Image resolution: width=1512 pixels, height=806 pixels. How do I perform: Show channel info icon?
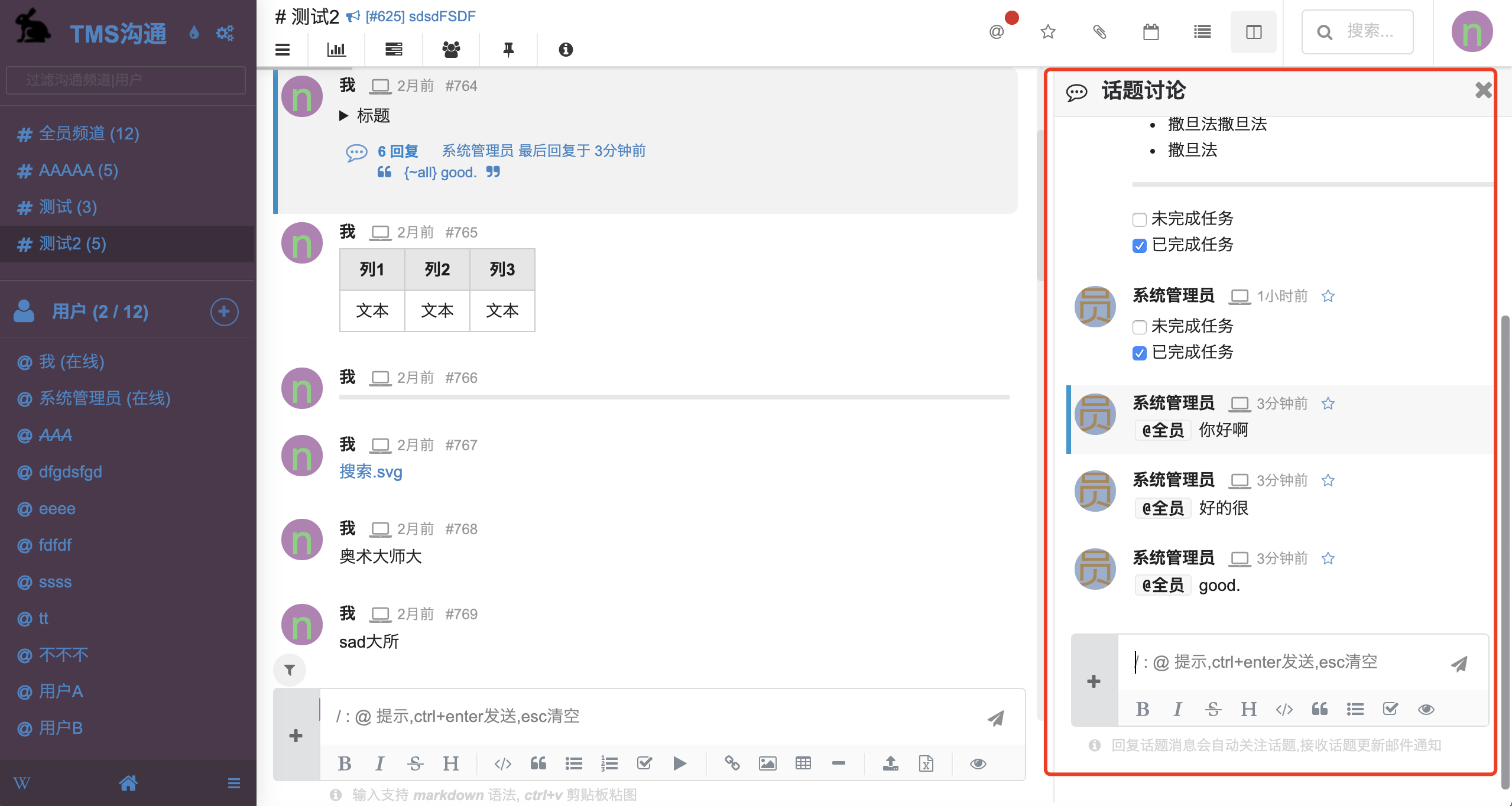(x=566, y=50)
